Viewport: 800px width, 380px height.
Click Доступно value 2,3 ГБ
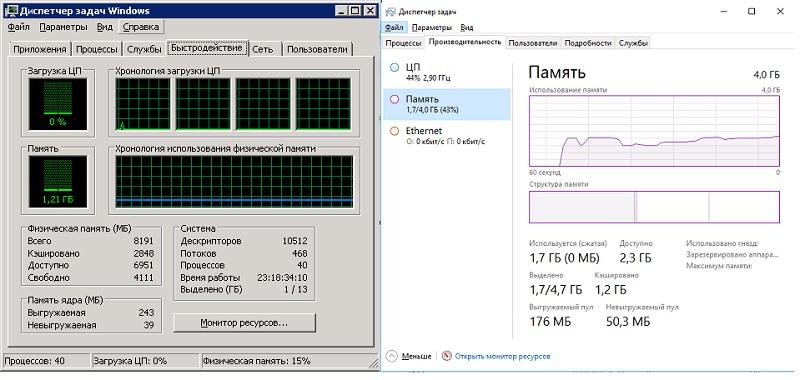pyautogui.click(x=635, y=258)
